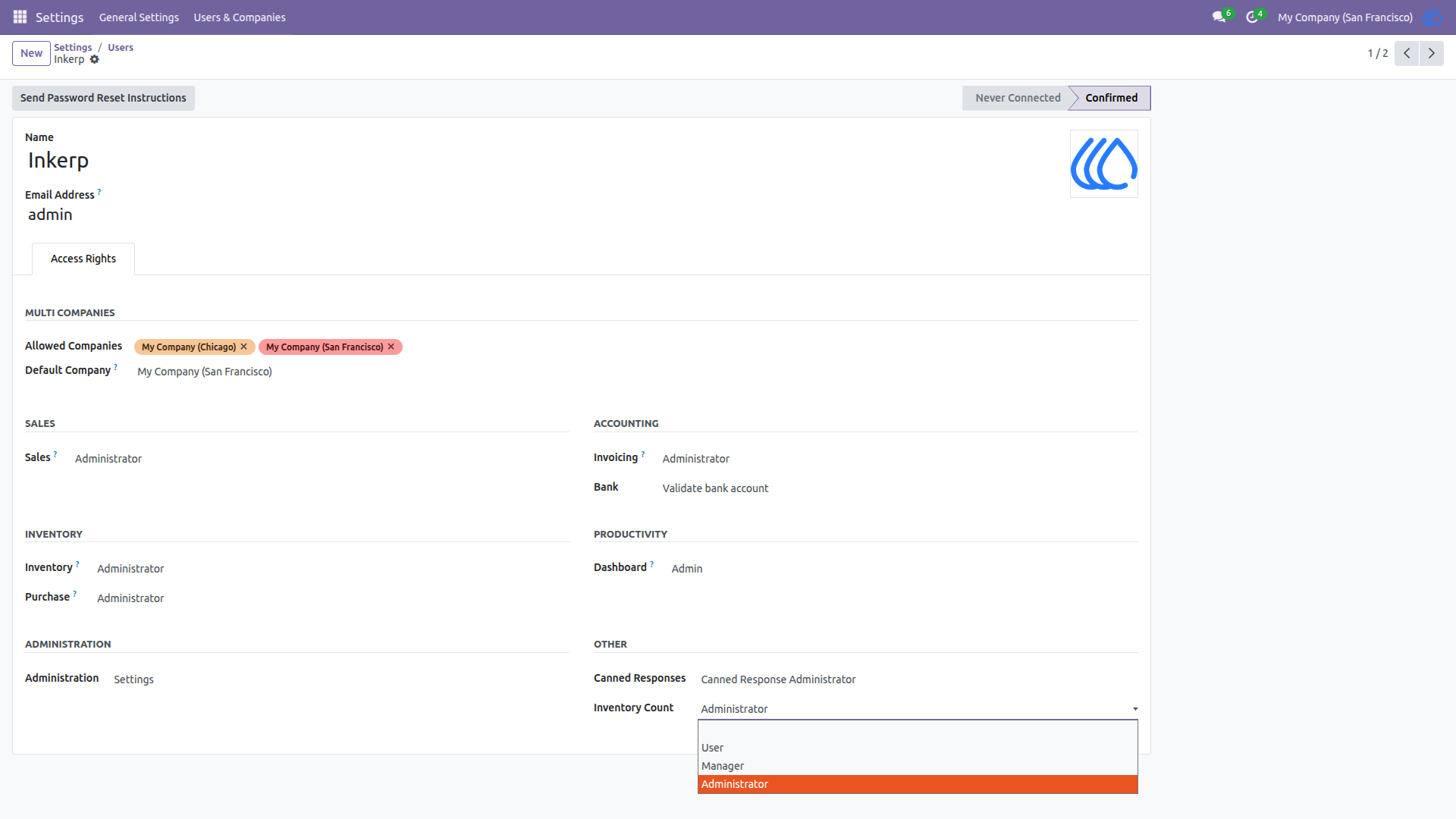This screenshot has width=1456, height=819.
Task: Open the company switcher My Company (San Francisco)
Action: [1345, 17]
